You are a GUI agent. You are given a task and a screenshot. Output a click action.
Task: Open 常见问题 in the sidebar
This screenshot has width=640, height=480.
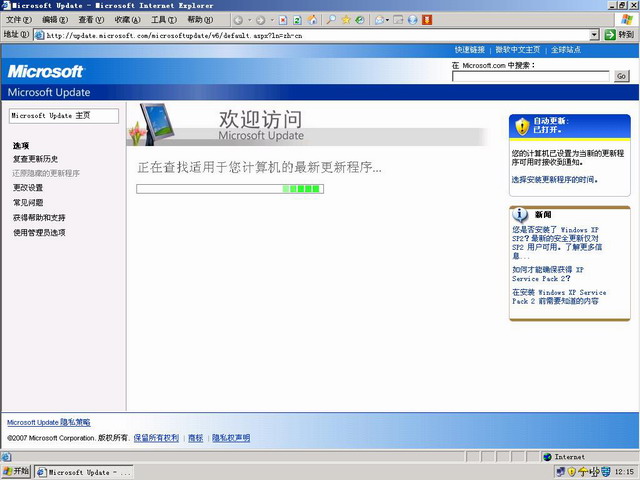28,203
